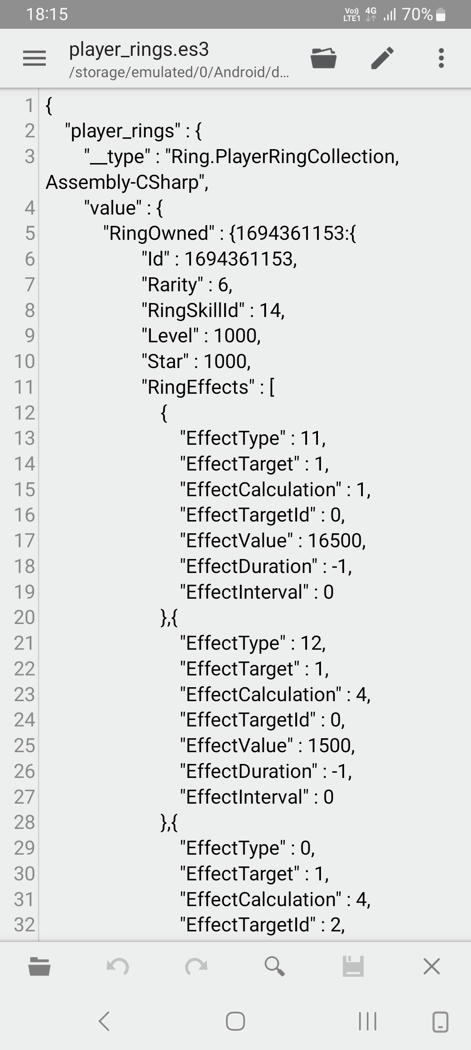The height and width of the screenshot is (1050, 471).
Task: Save file with the floppy disk icon
Action: pyautogui.click(x=353, y=966)
